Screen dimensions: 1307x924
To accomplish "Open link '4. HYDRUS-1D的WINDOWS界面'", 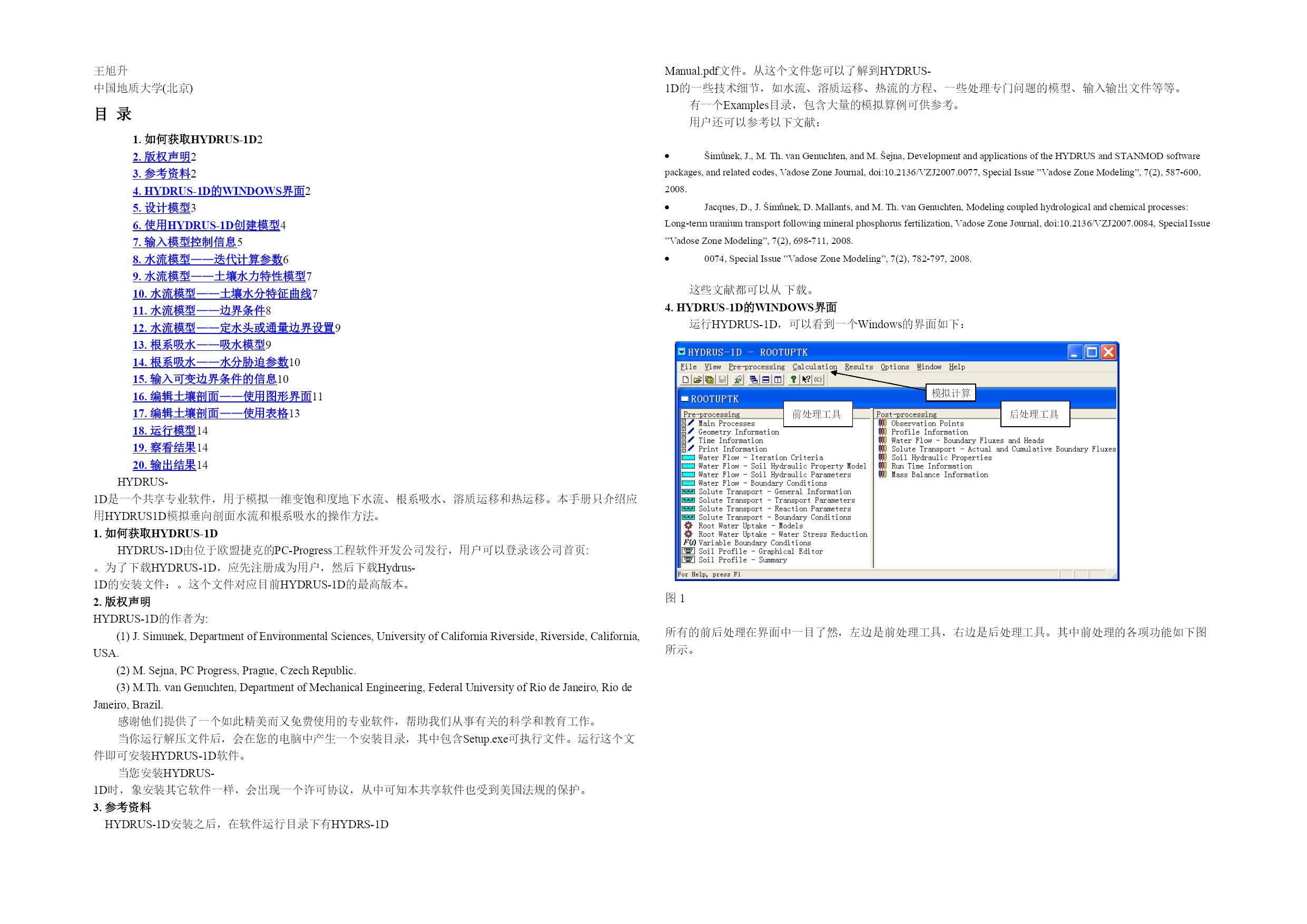I will tap(219, 191).
